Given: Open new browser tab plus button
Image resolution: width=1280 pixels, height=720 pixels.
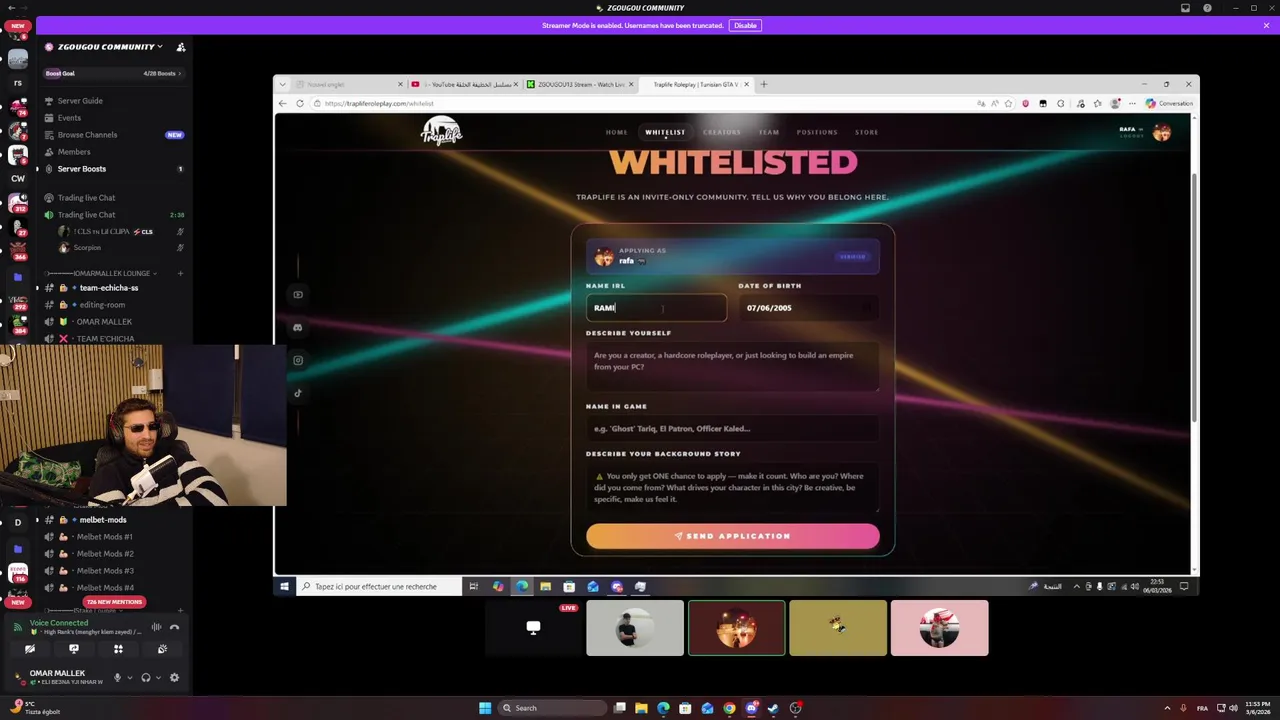Looking at the screenshot, I should click(764, 84).
